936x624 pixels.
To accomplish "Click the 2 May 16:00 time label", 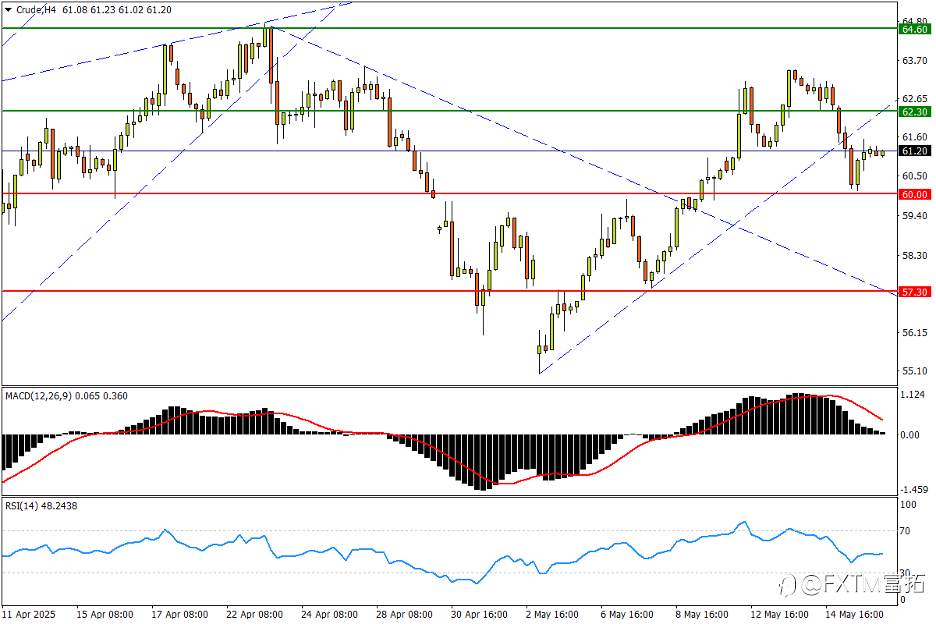I will (552, 614).
